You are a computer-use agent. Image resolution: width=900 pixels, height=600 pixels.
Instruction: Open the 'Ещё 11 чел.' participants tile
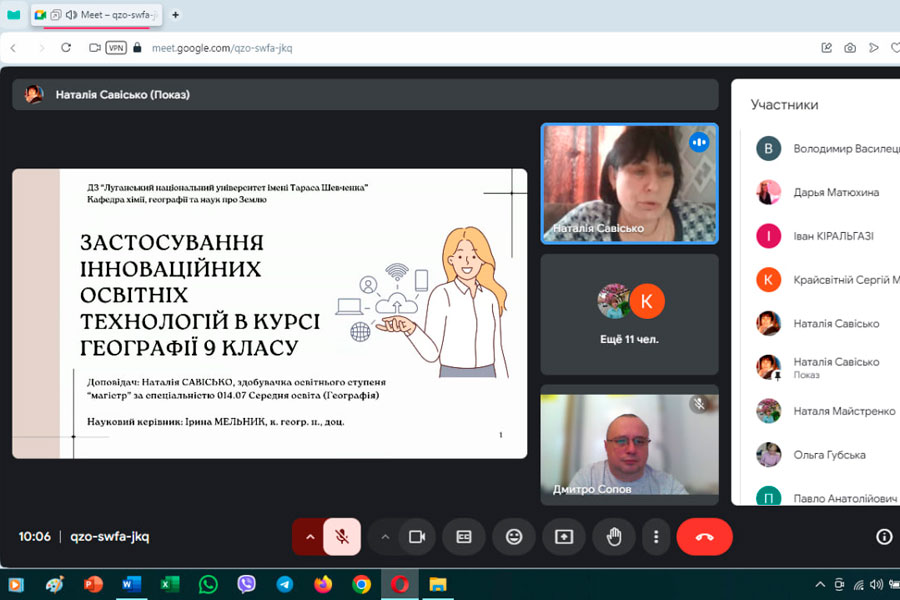629,314
